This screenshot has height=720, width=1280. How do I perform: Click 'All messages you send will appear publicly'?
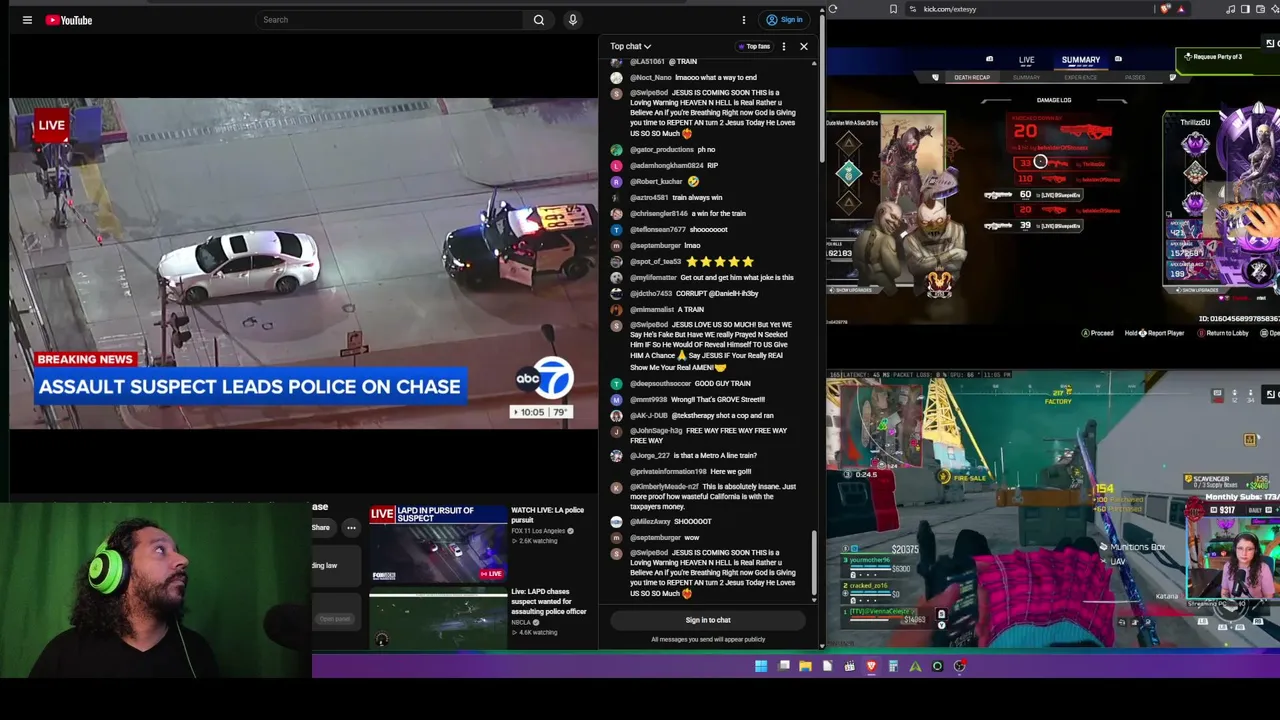point(708,640)
